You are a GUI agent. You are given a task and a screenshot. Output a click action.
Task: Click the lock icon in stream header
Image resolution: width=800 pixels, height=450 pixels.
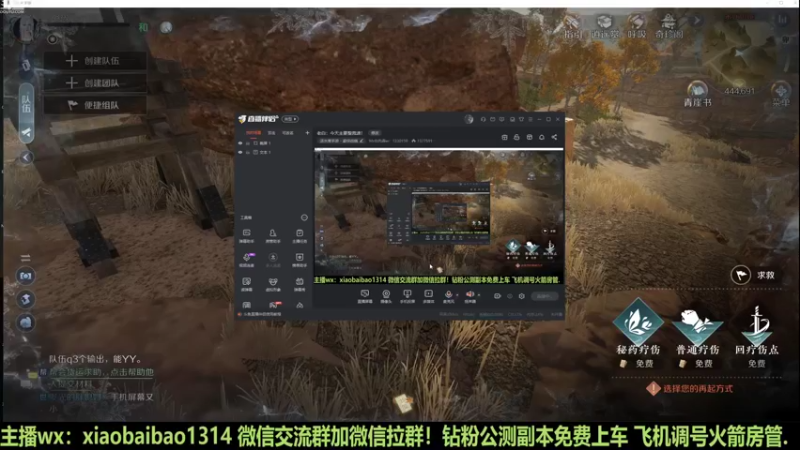[516, 137]
